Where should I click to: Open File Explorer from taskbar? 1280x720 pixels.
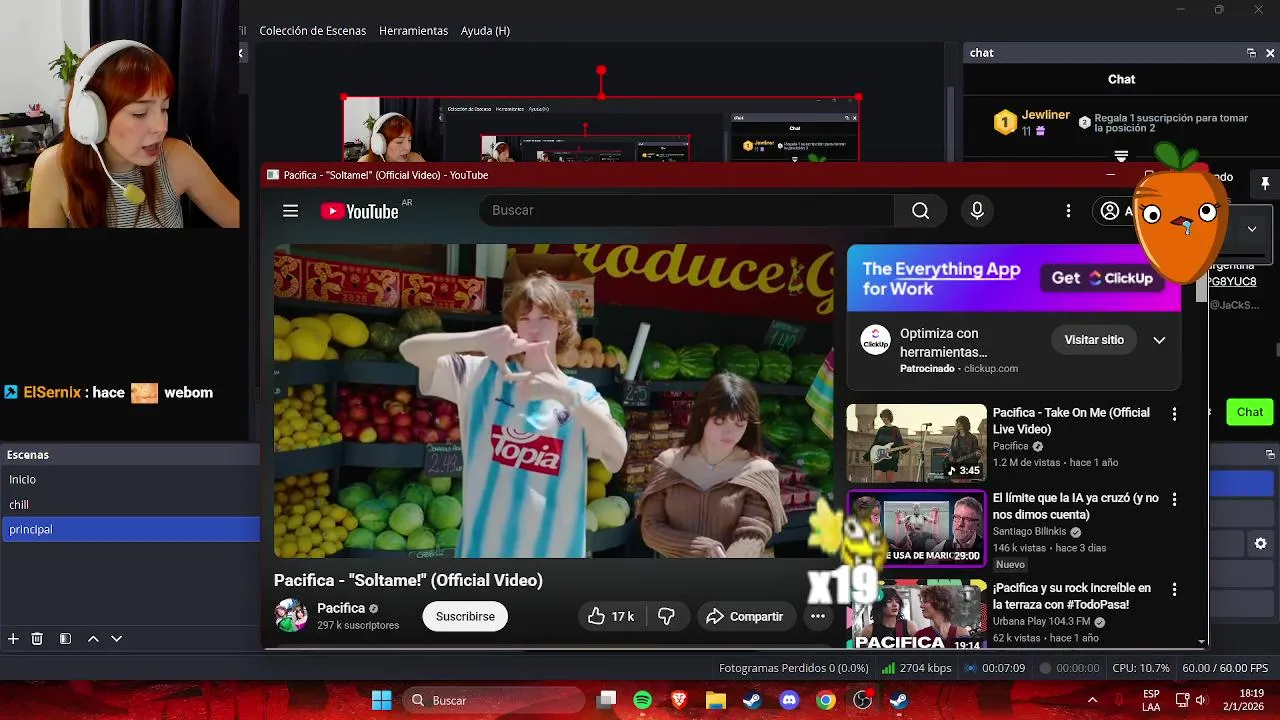(x=715, y=700)
